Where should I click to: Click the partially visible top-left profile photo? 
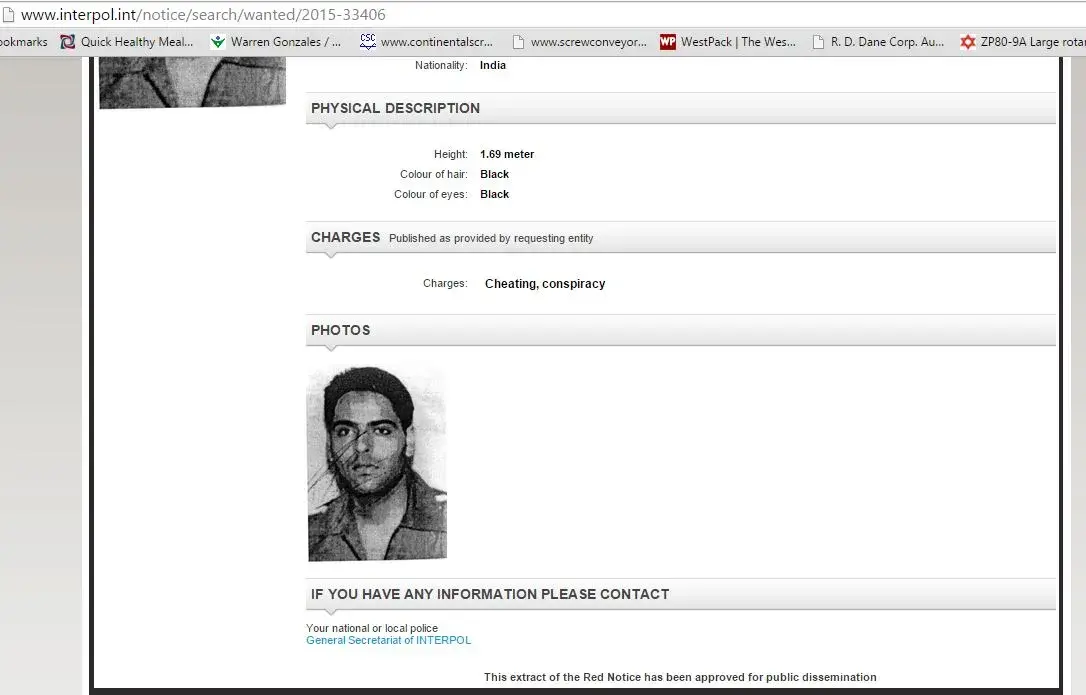193,82
